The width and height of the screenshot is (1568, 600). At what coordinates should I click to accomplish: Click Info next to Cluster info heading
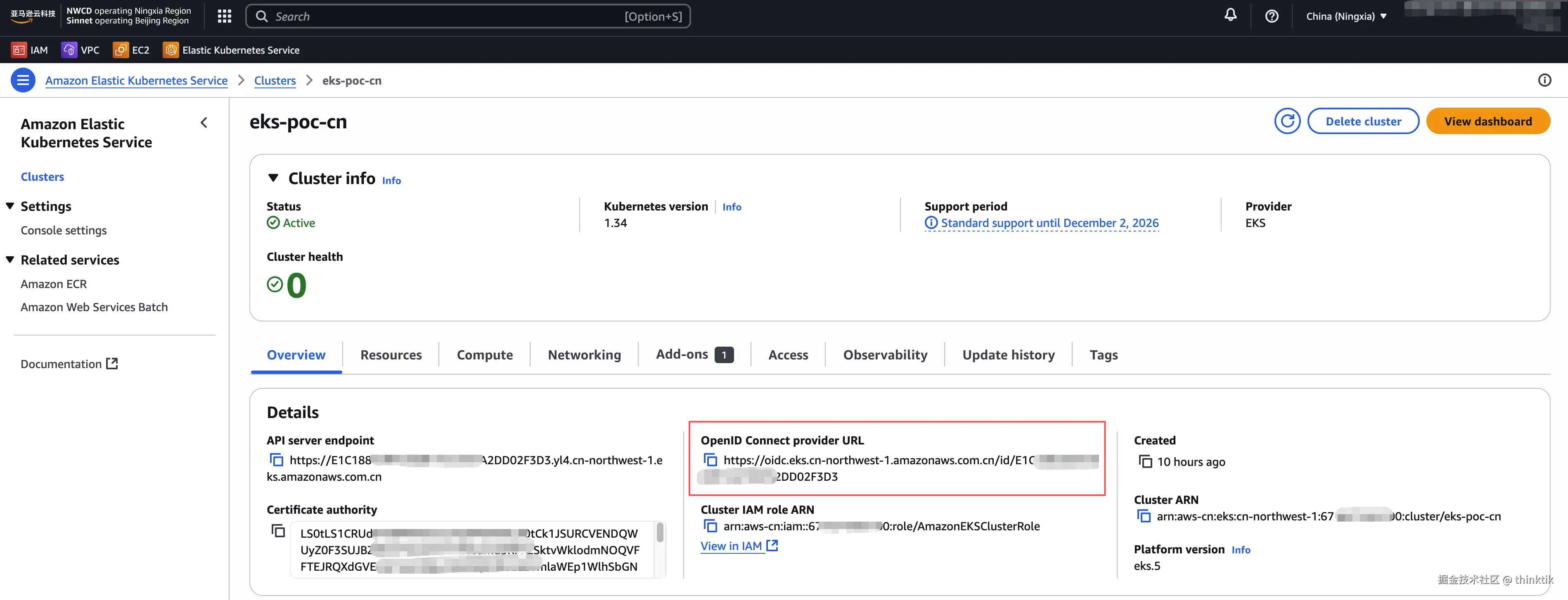click(x=391, y=180)
